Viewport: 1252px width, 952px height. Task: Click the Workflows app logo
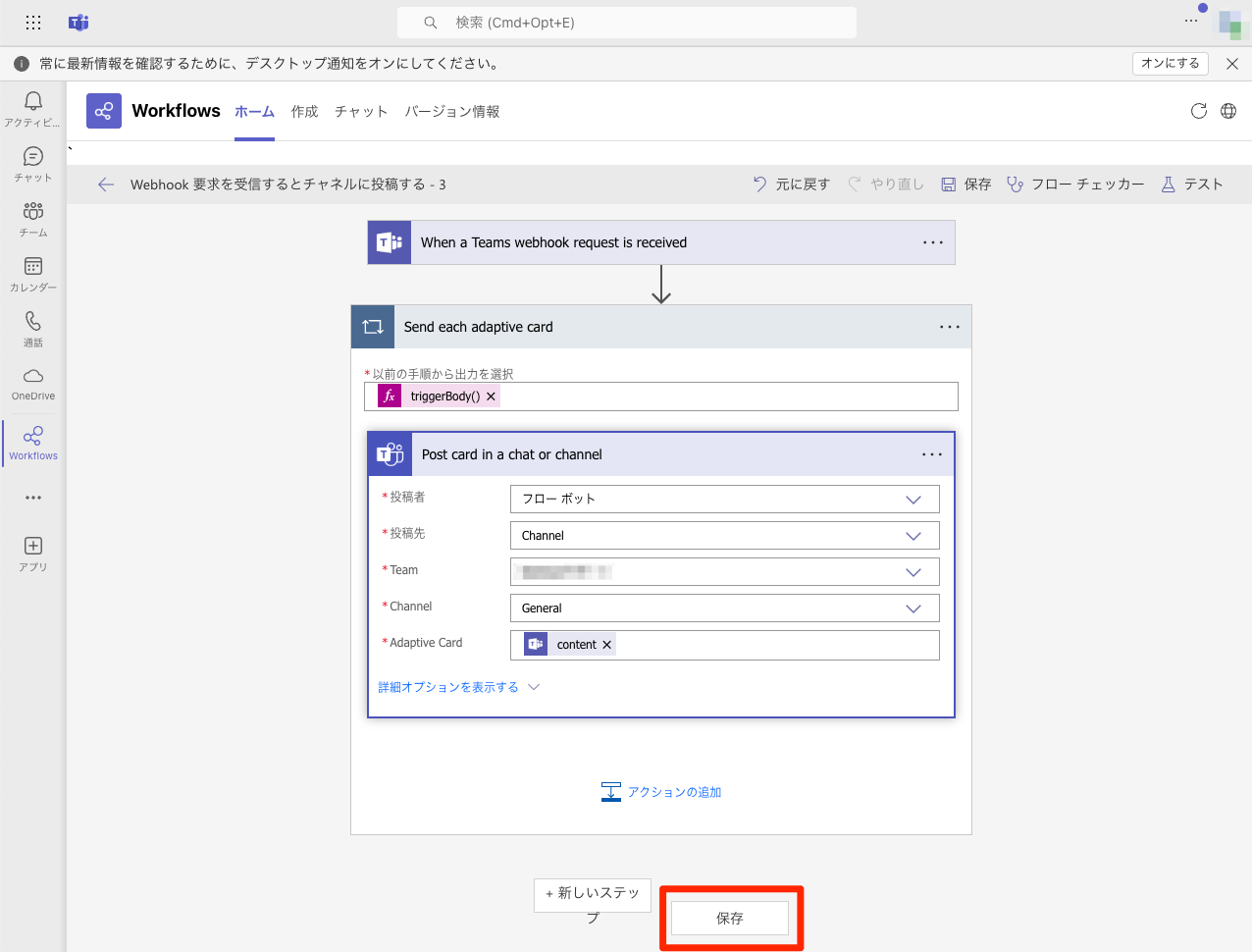(x=104, y=111)
